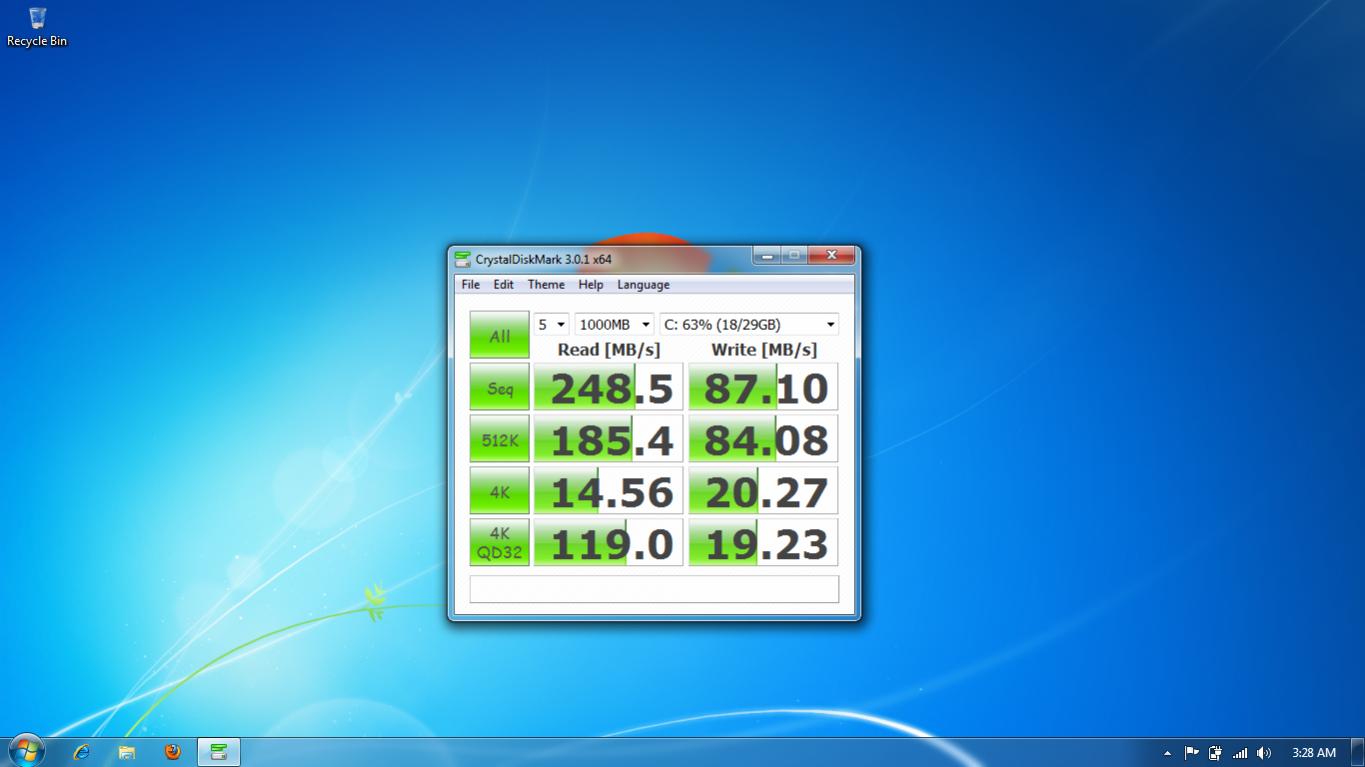Select CrystalDiskMark taskbar button

219,752
